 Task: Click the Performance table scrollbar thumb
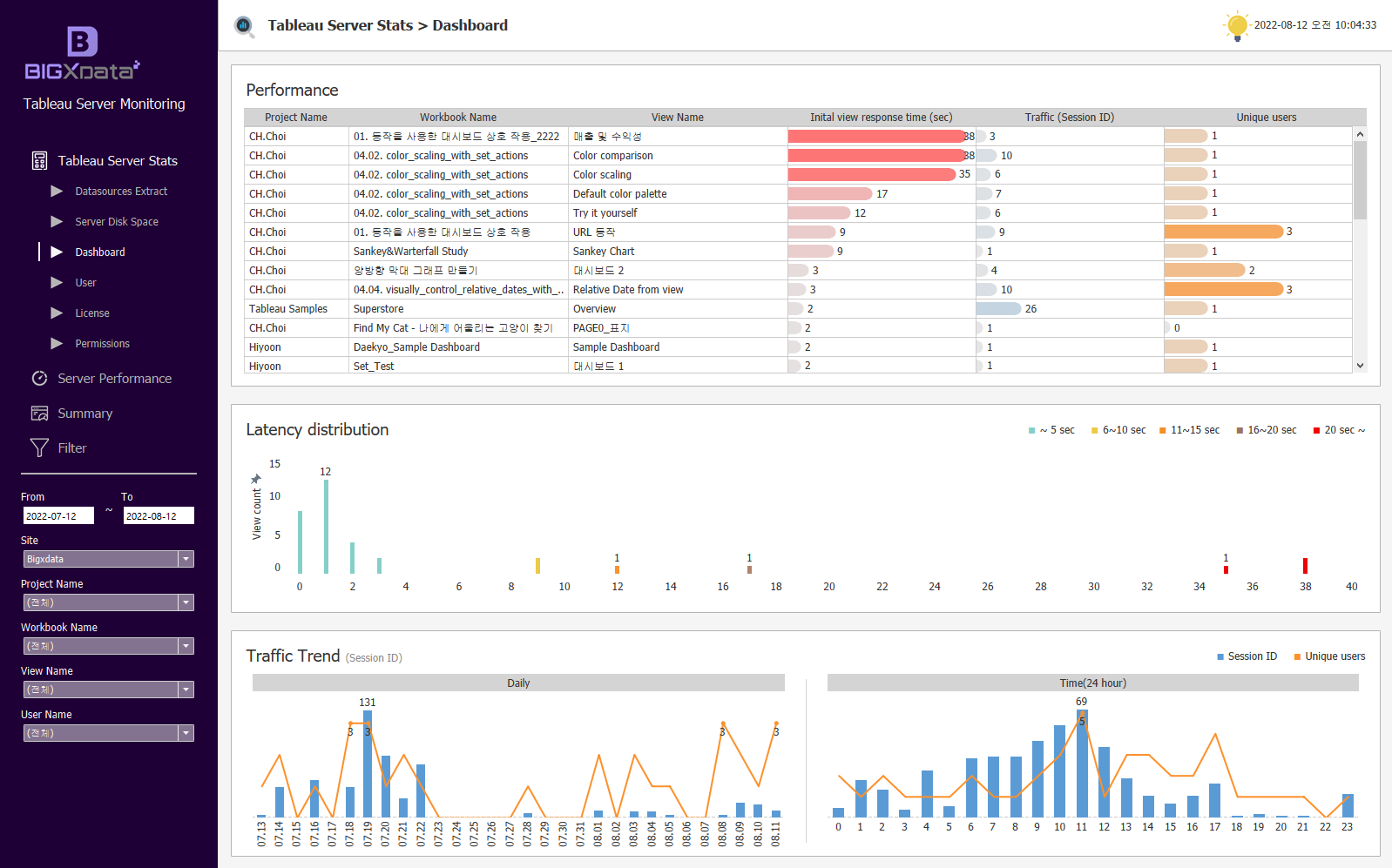(1360, 180)
